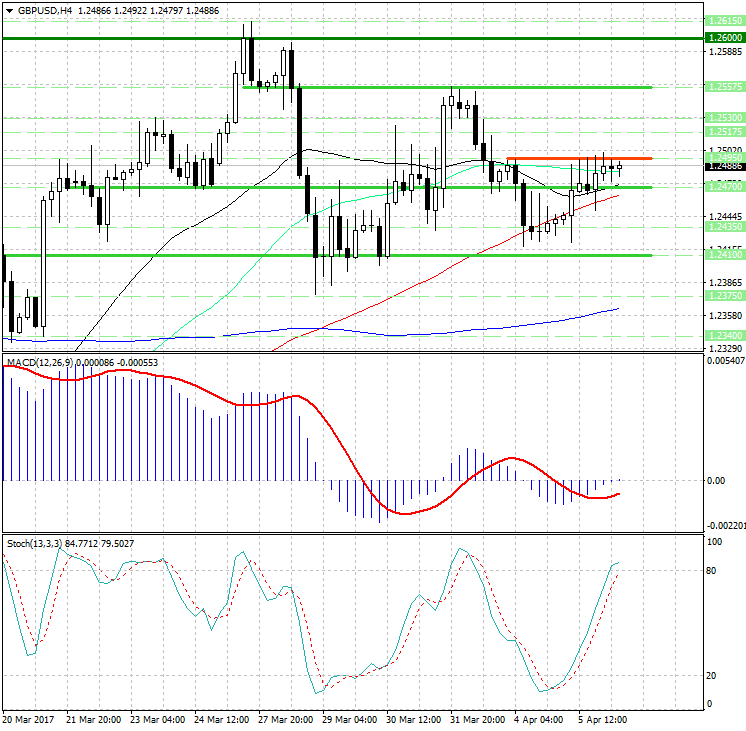746x731 pixels.
Task: Click the 1.25575 price level label
Action: tap(724, 87)
